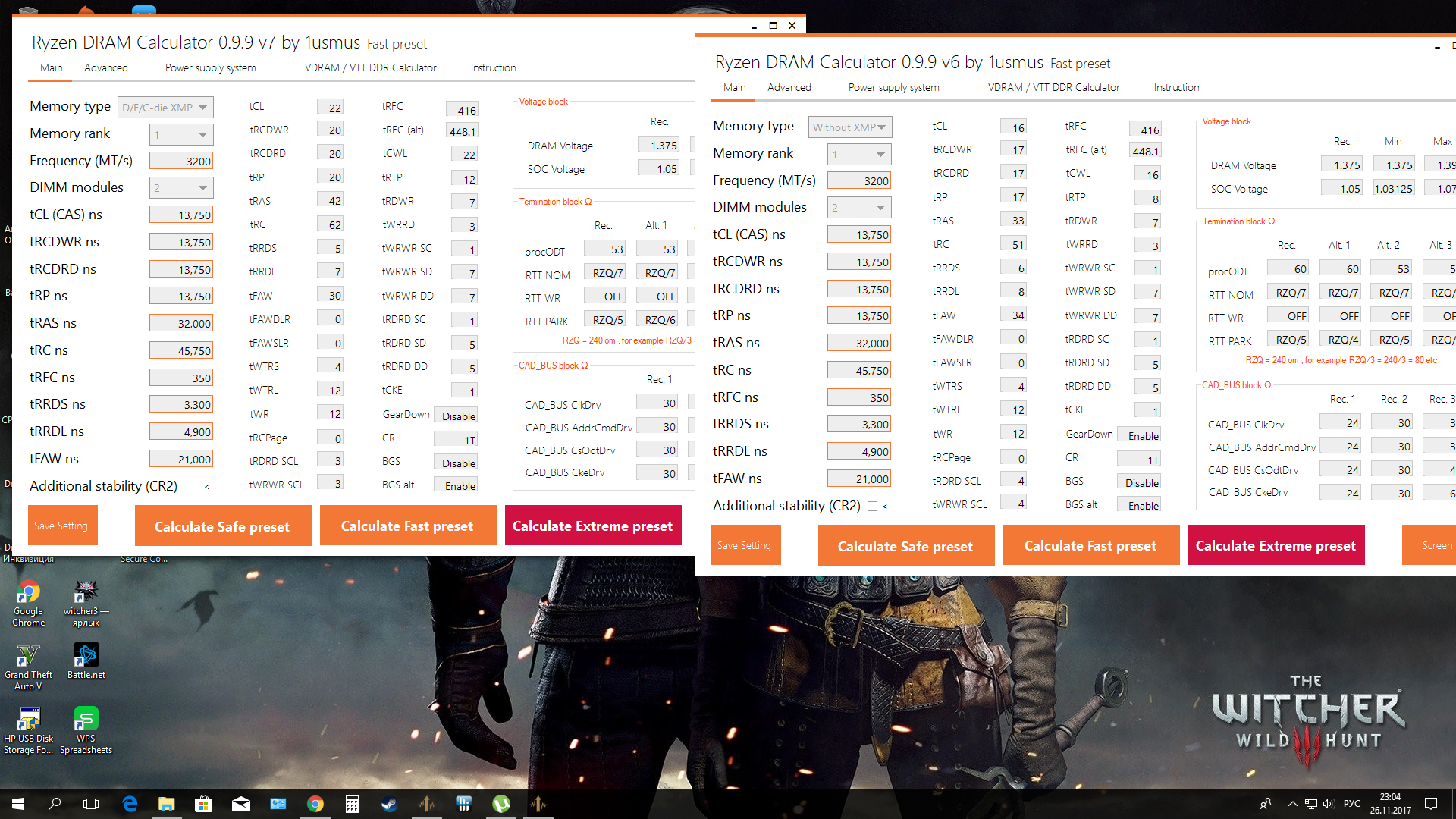The image size is (1456, 819).
Task: Open Microsoft Edge from the taskbar
Action: pos(130,804)
